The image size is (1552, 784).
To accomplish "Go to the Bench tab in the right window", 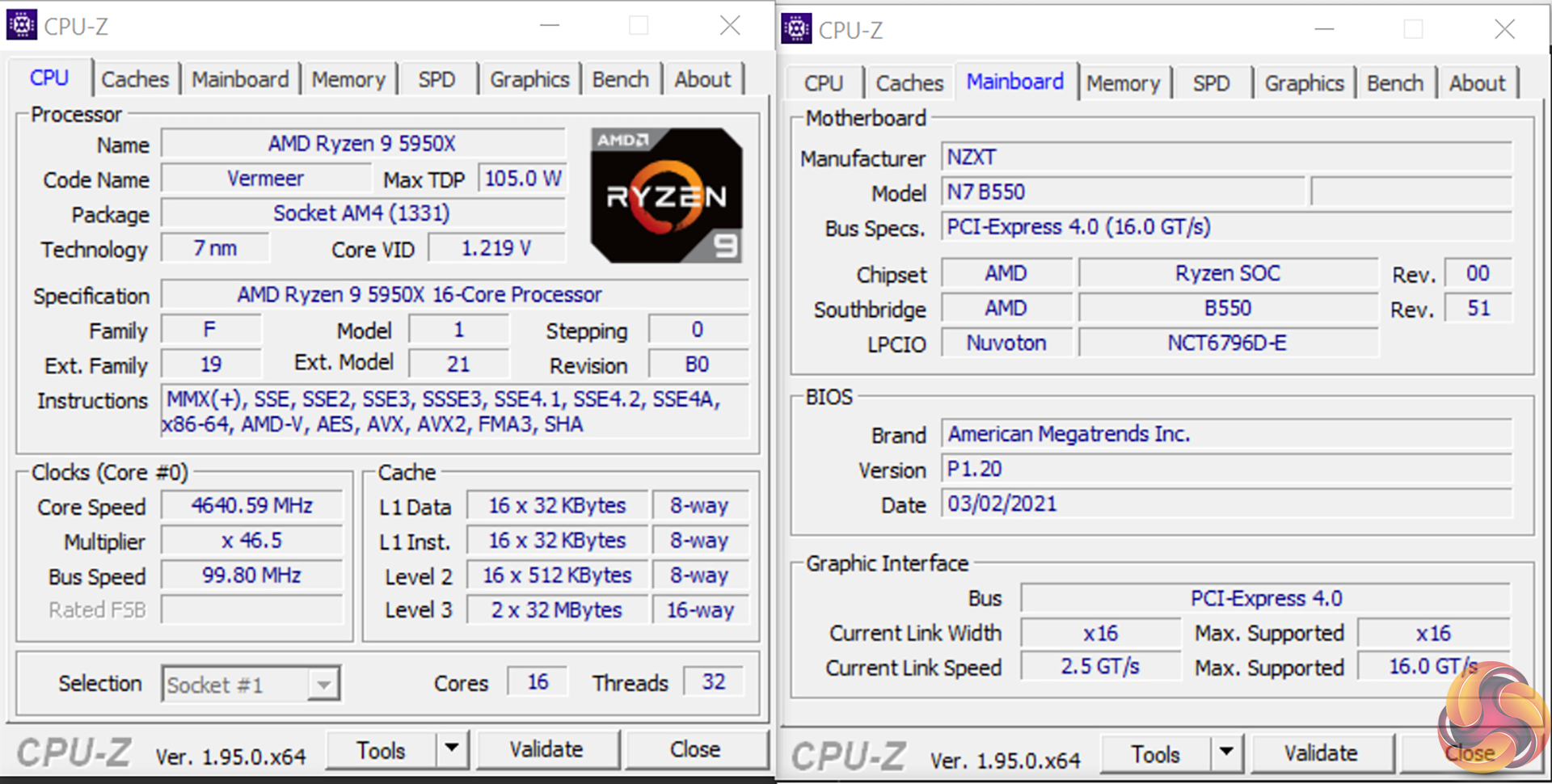I will (1395, 83).
